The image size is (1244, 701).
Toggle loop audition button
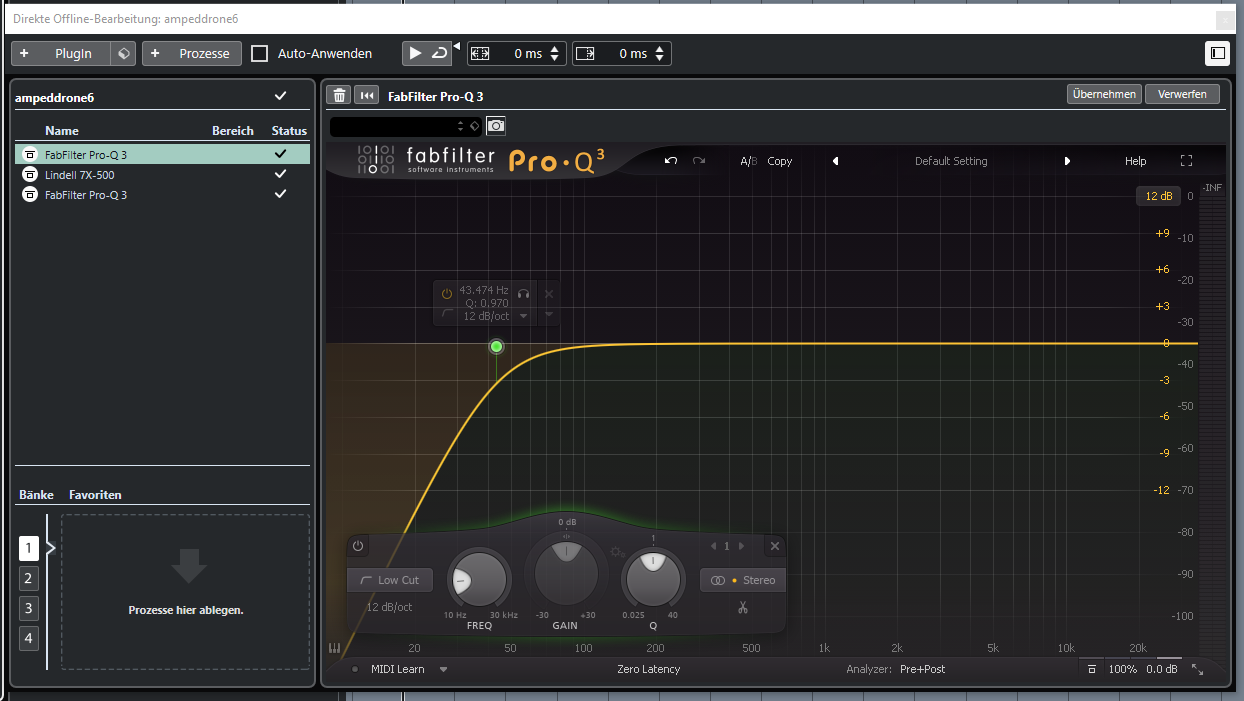coord(439,53)
